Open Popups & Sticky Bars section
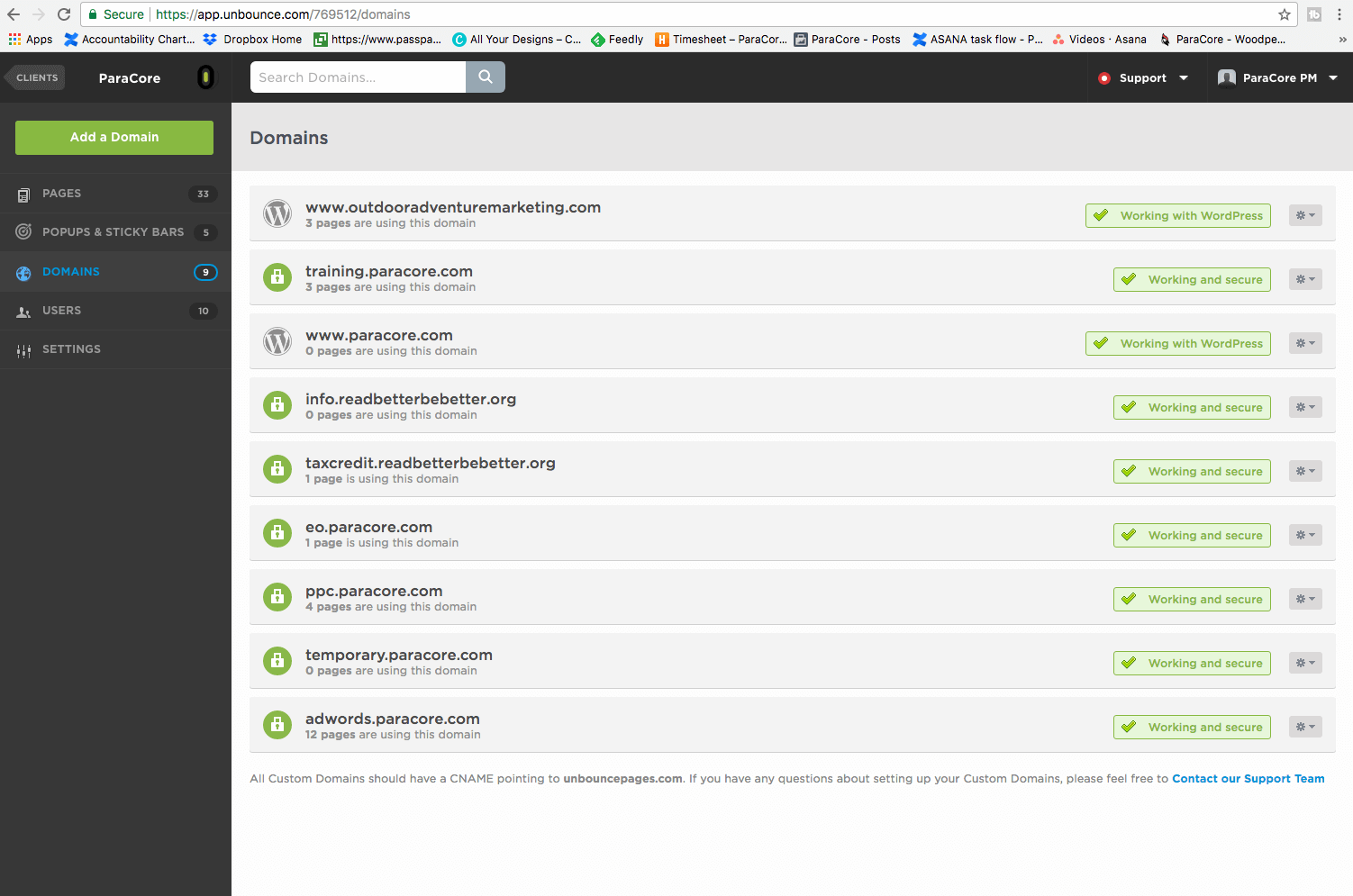Image resolution: width=1353 pixels, height=896 pixels. (115, 232)
